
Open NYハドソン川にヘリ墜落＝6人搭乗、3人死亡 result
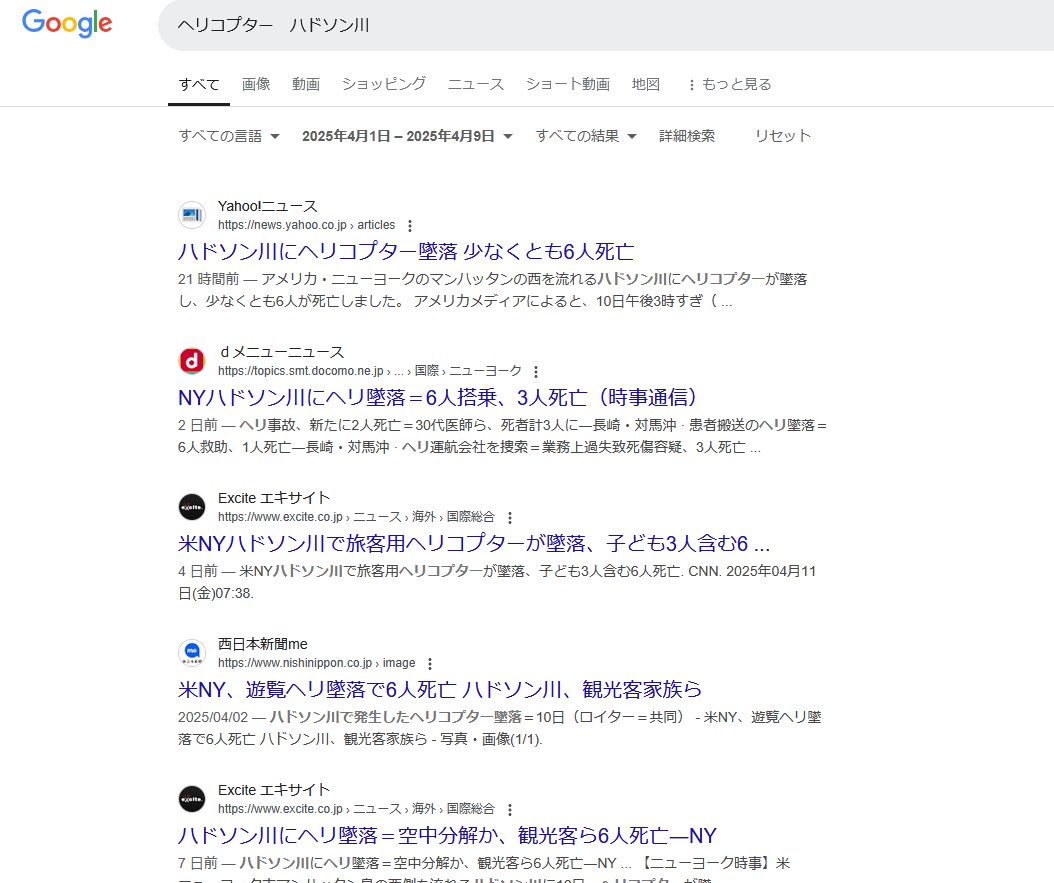click(438, 397)
